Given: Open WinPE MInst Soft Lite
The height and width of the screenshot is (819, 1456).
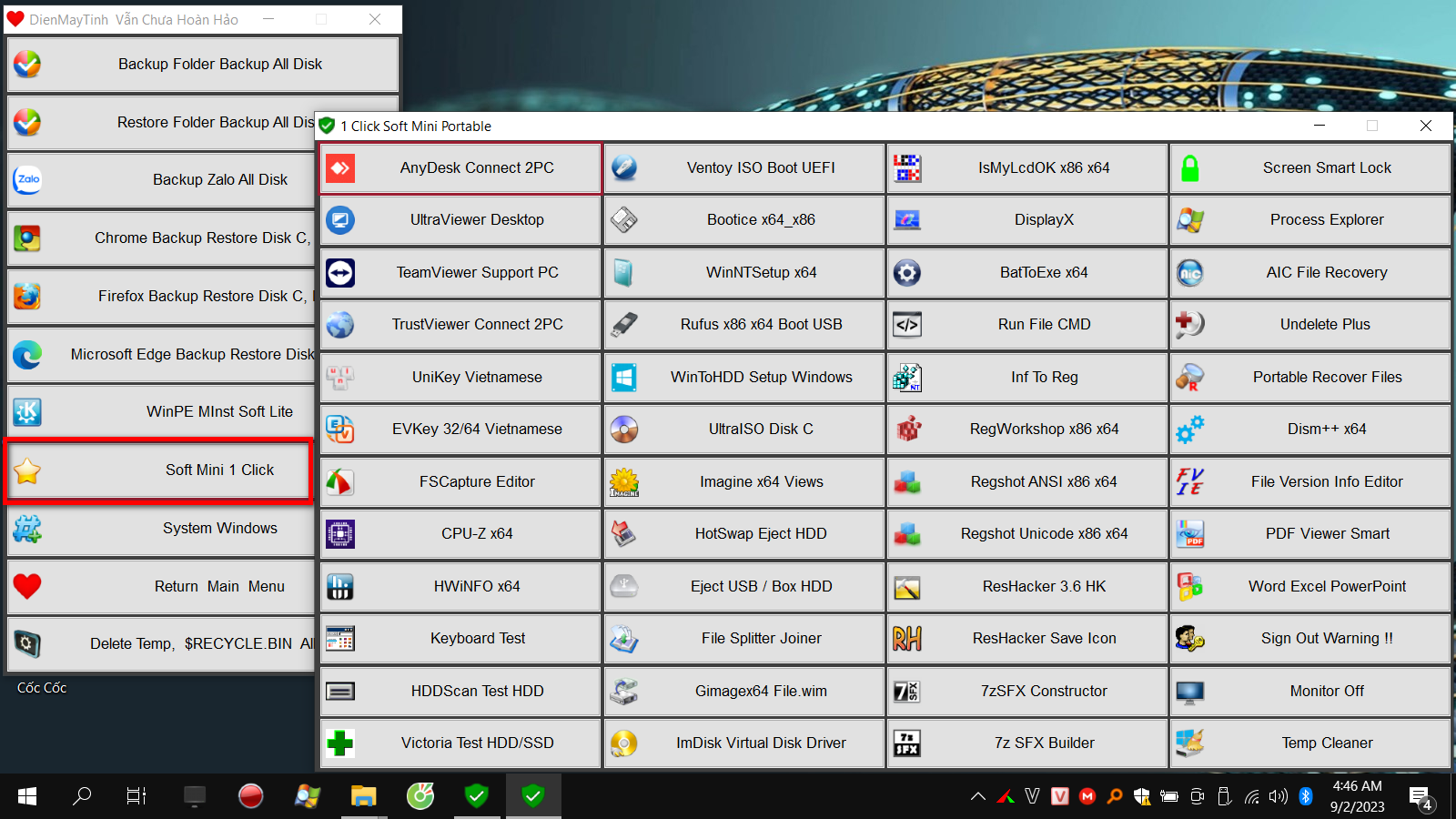Looking at the screenshot, I should (161, 412).
